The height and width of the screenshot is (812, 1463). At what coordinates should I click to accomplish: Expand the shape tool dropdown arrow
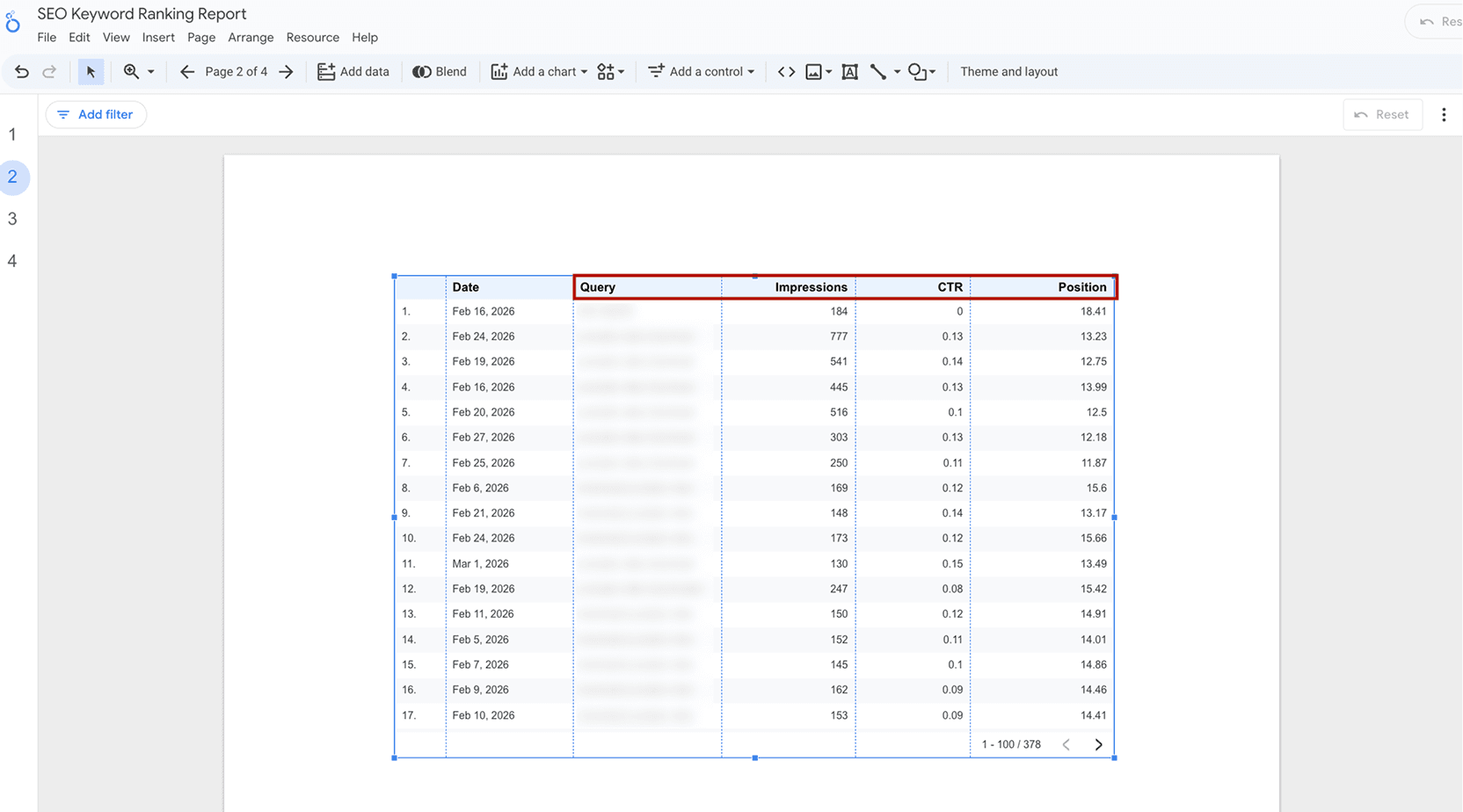[931, 71]
